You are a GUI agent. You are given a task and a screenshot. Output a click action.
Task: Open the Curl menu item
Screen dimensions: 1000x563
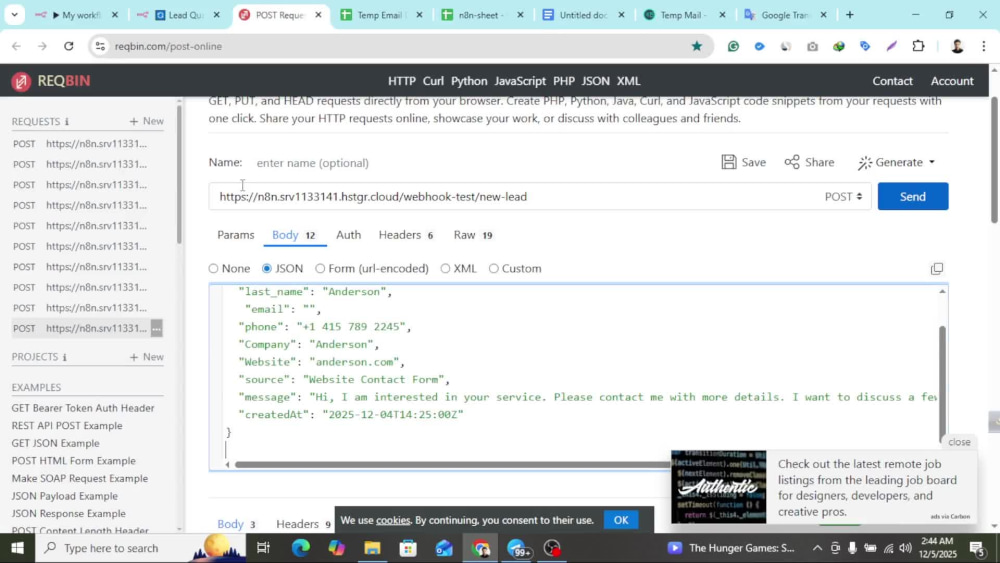tap(433, 81)
